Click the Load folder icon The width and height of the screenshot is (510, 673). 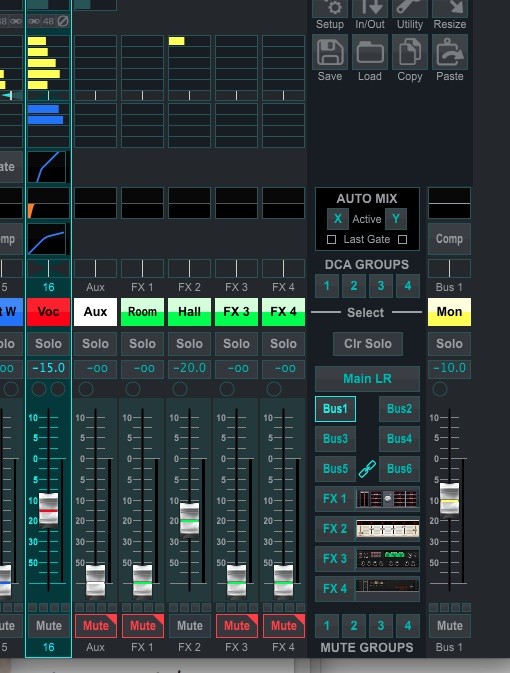tap(370, 52)
